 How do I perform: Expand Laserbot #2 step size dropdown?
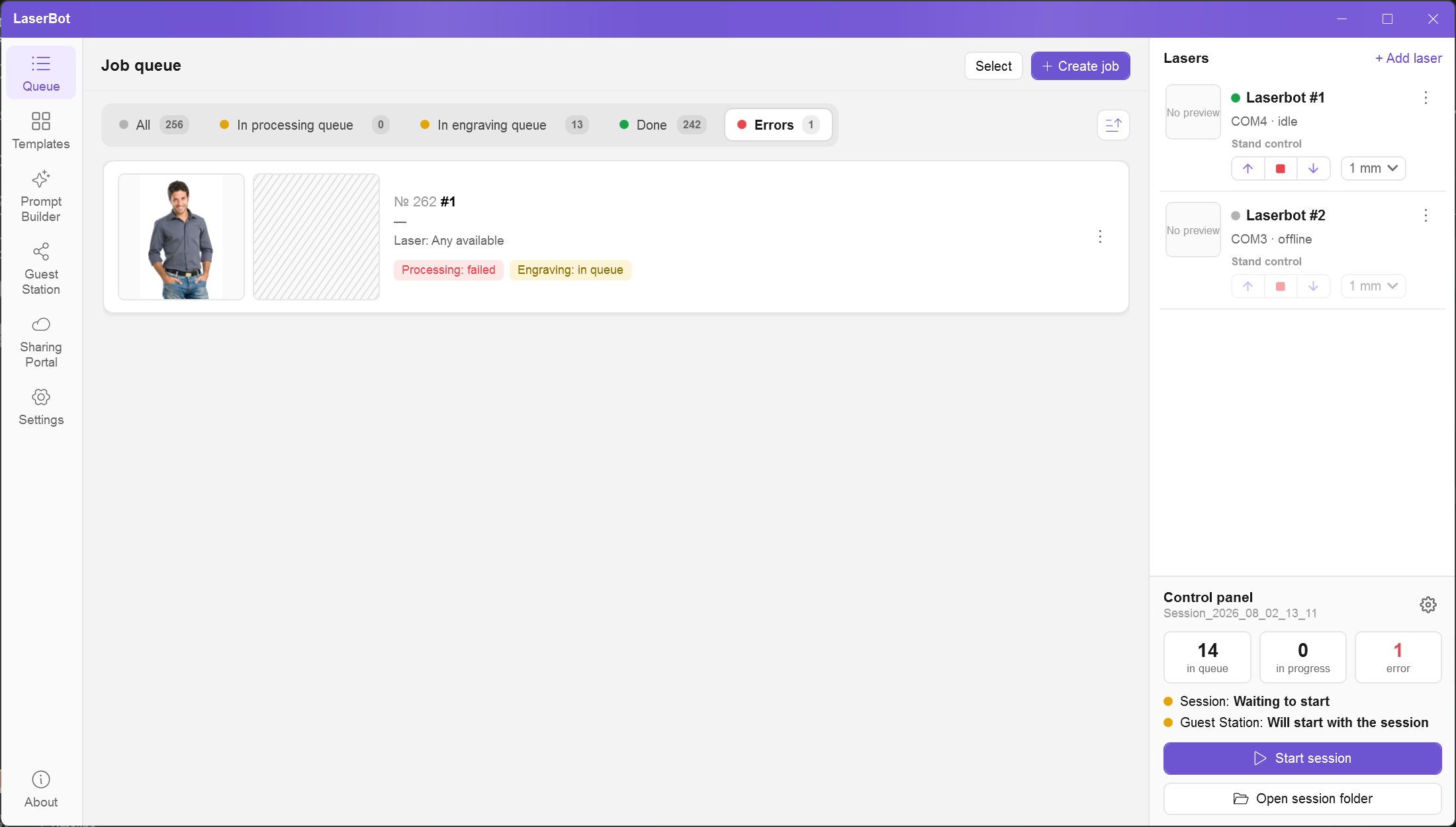[x=1373, y=286]
